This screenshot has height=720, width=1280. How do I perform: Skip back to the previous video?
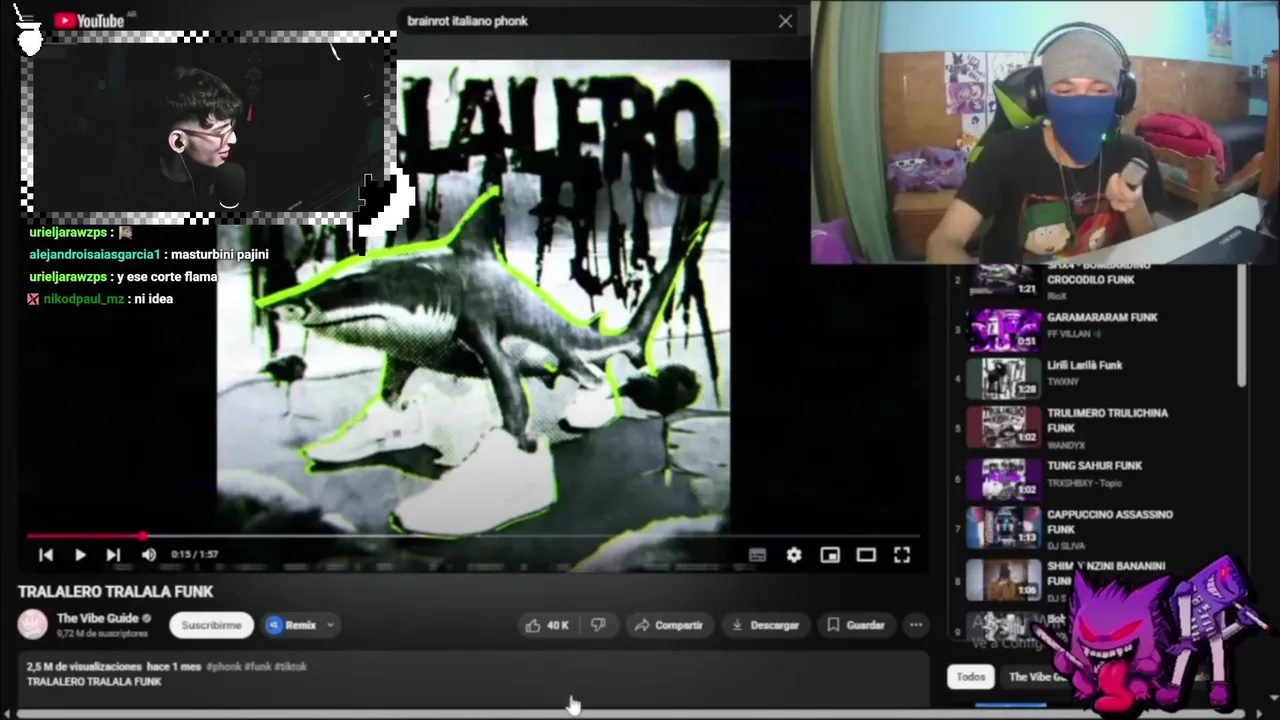(46, 554)
